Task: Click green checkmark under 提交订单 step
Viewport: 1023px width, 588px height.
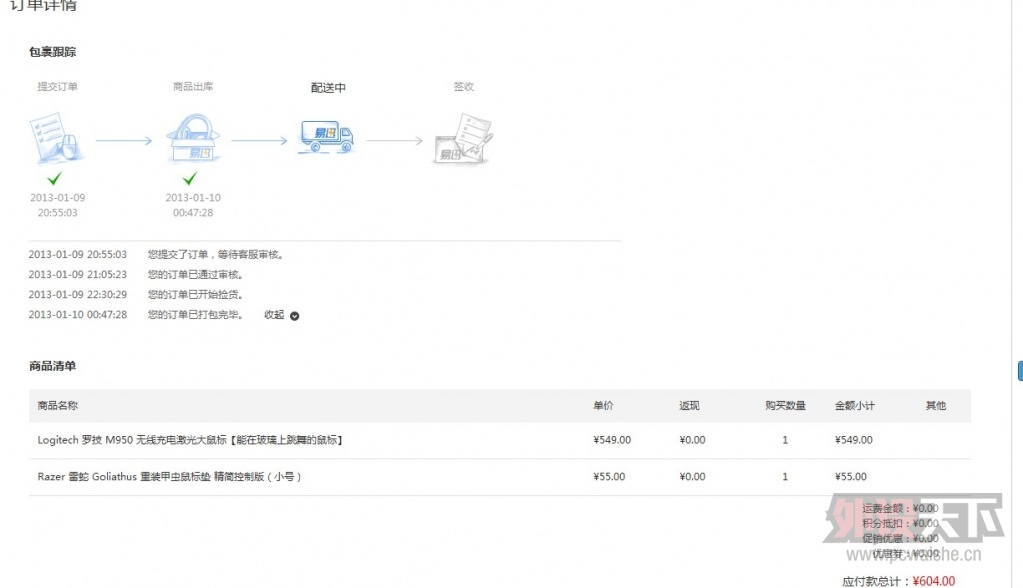Action: (x=55, y=178)
